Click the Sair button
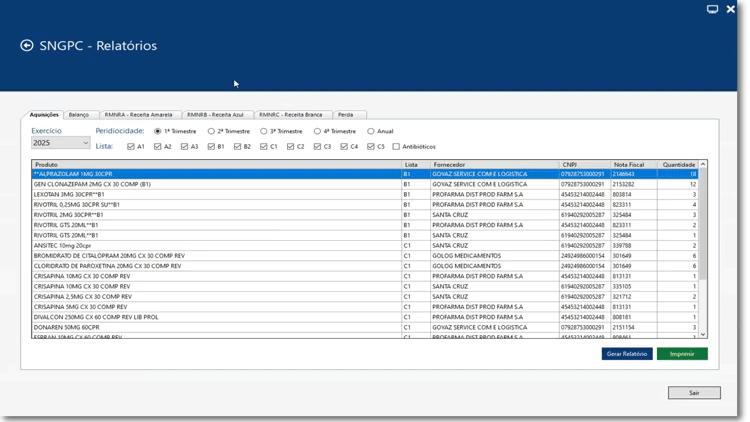The height and width of the screenshot is (422, 750). 694,393
